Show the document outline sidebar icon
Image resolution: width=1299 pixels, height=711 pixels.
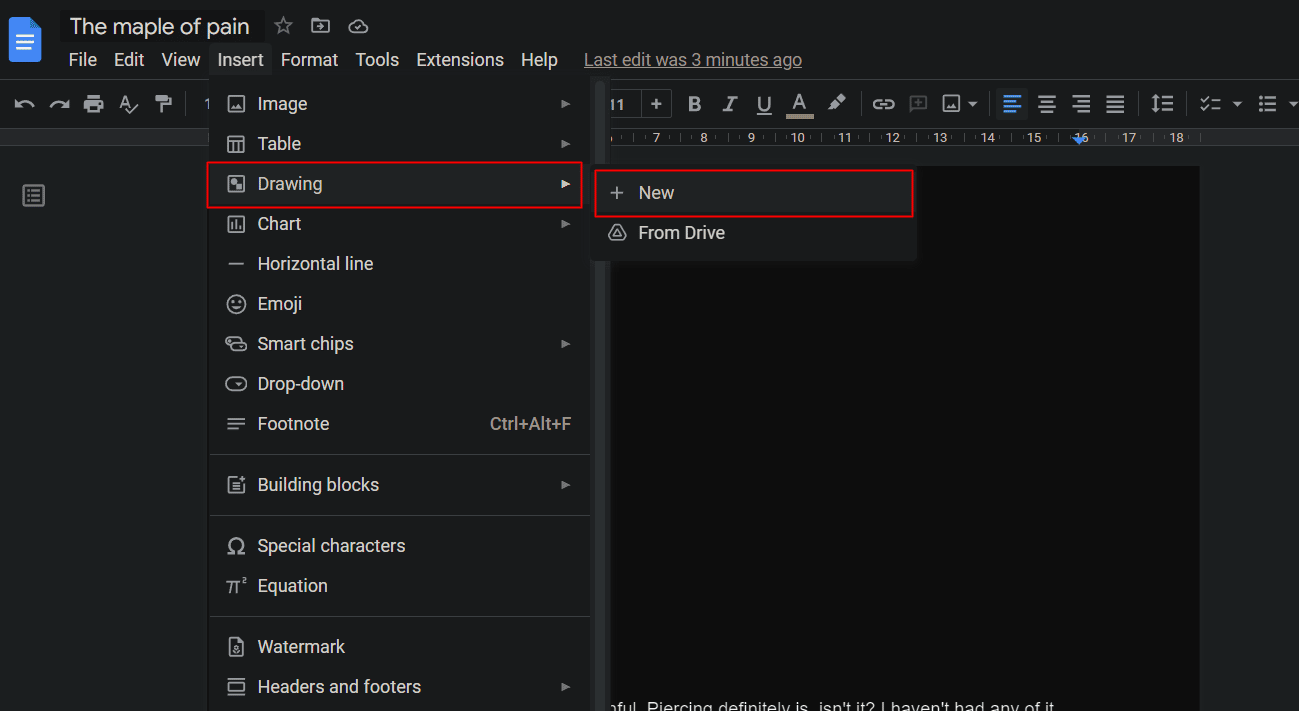[34, 196]
